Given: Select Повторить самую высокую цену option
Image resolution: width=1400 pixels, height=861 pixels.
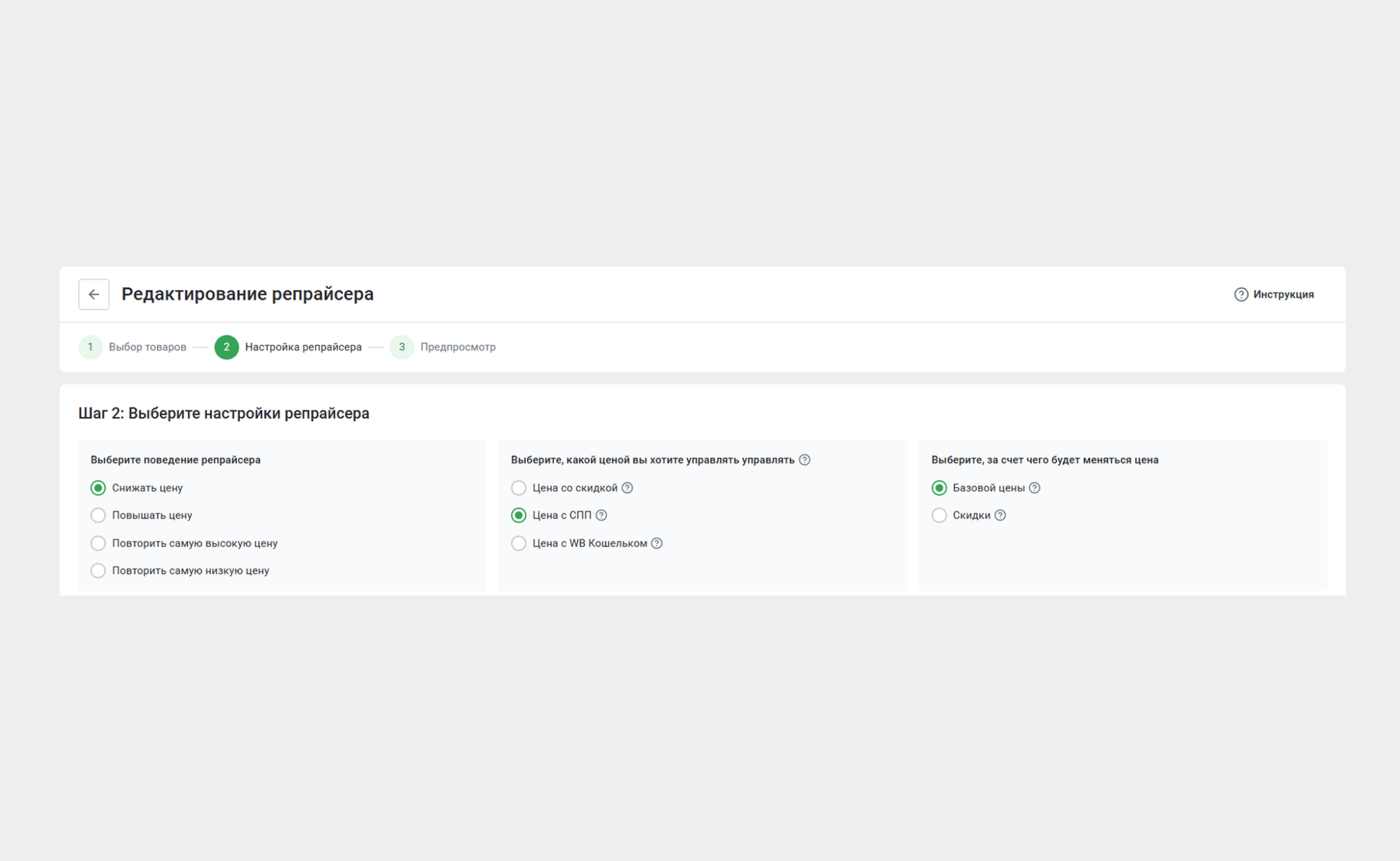Looking at the screenshot, I should 98,543.
